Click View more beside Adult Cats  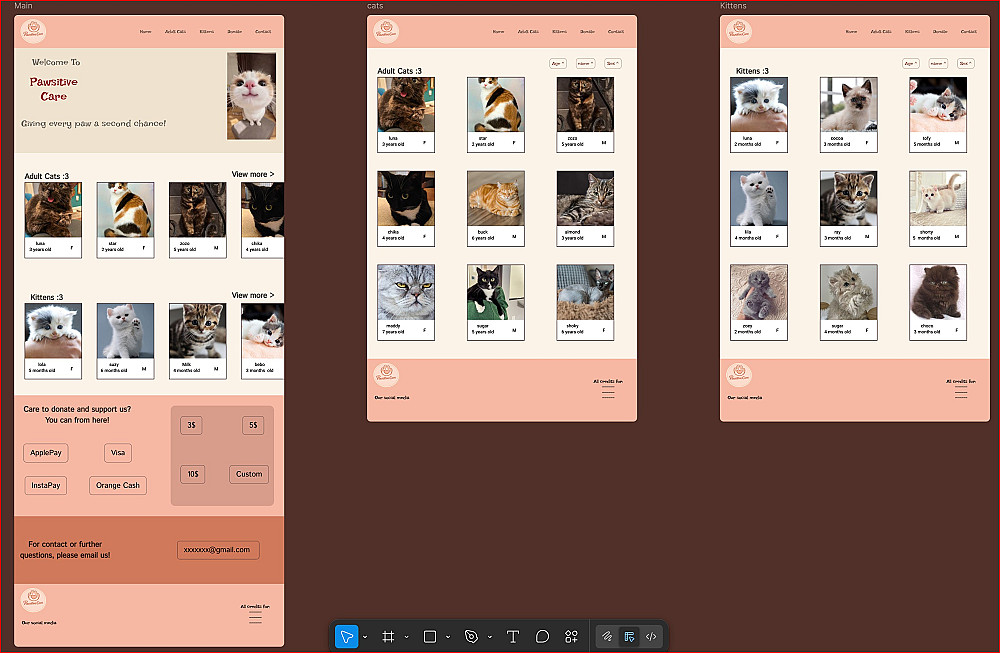click(253, 174)
